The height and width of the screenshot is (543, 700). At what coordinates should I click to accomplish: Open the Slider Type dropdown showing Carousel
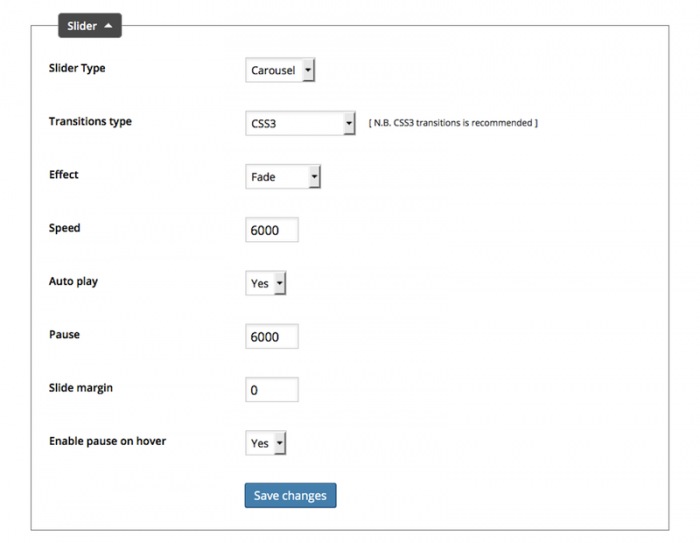(280, 70)
